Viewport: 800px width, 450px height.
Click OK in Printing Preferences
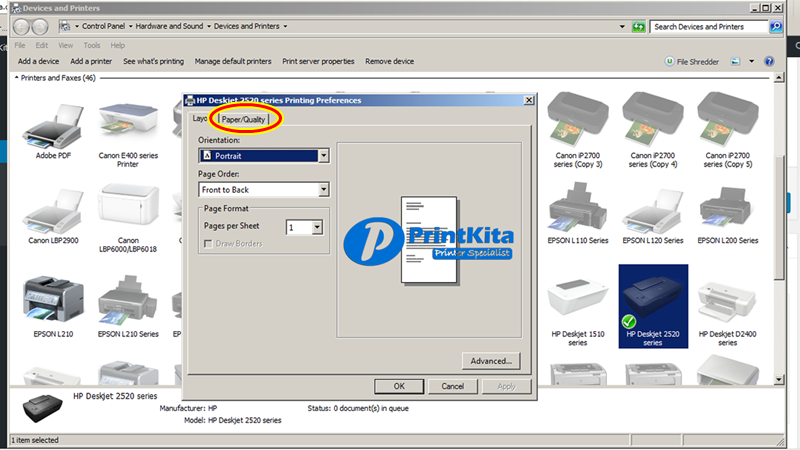(399, 386)
